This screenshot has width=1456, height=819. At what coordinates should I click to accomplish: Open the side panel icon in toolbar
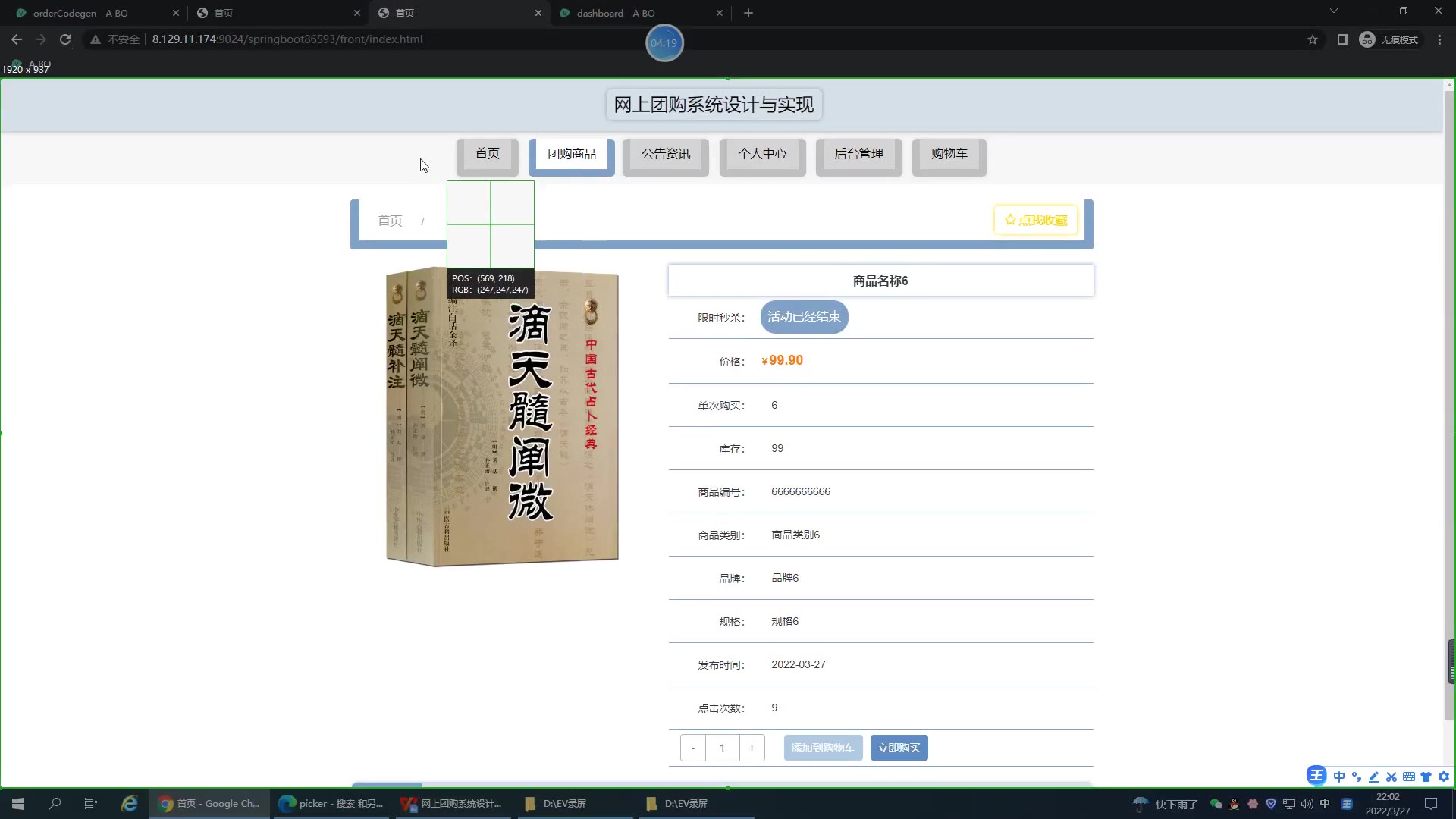(x=1342, y=39)
